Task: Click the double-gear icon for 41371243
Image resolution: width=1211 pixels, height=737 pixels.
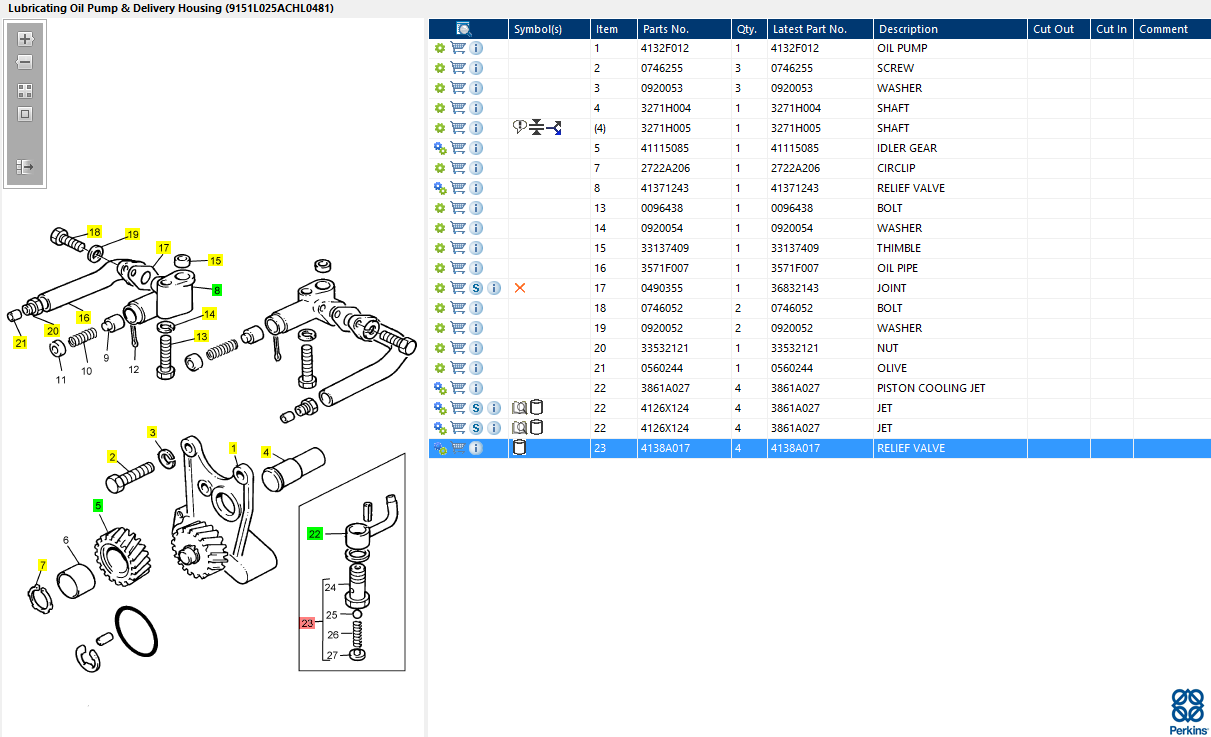Action: click(x=439, y=188)
